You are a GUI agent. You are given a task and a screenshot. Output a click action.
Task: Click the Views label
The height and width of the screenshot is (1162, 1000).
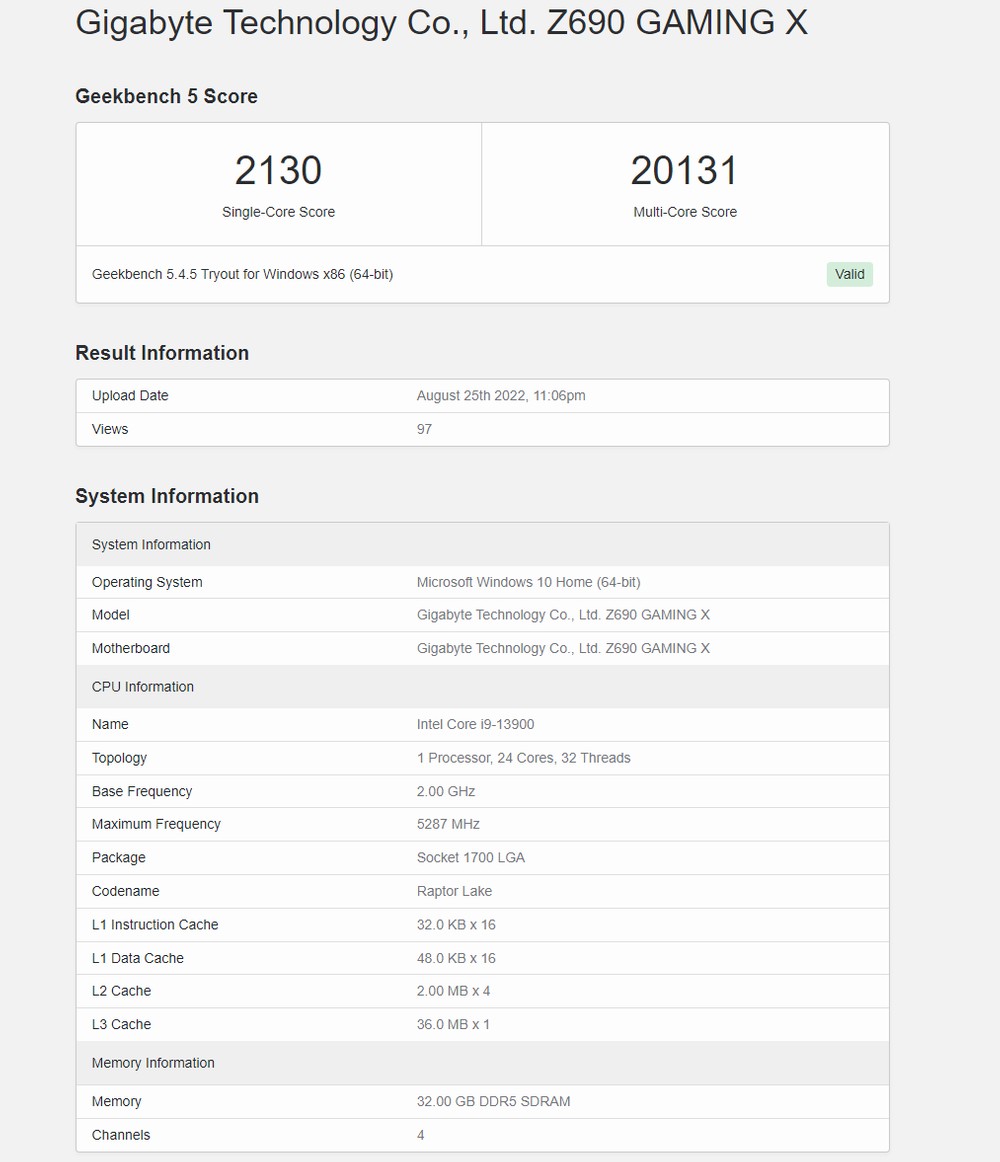(x=110, y=429)
